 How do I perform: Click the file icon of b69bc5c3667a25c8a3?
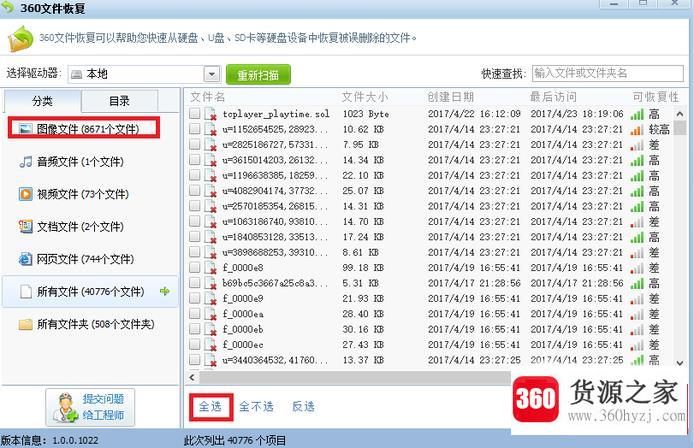click(x=210, y=283)
